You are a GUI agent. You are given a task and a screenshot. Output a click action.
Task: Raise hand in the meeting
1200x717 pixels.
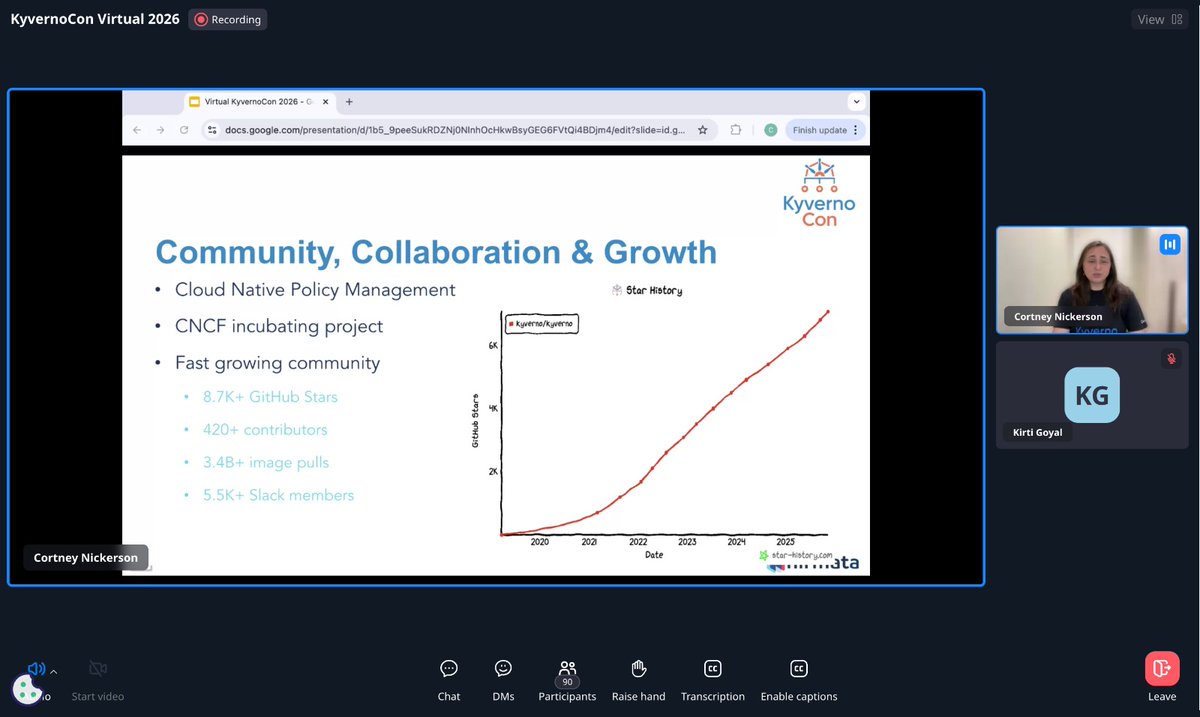[x=639, y=680]
